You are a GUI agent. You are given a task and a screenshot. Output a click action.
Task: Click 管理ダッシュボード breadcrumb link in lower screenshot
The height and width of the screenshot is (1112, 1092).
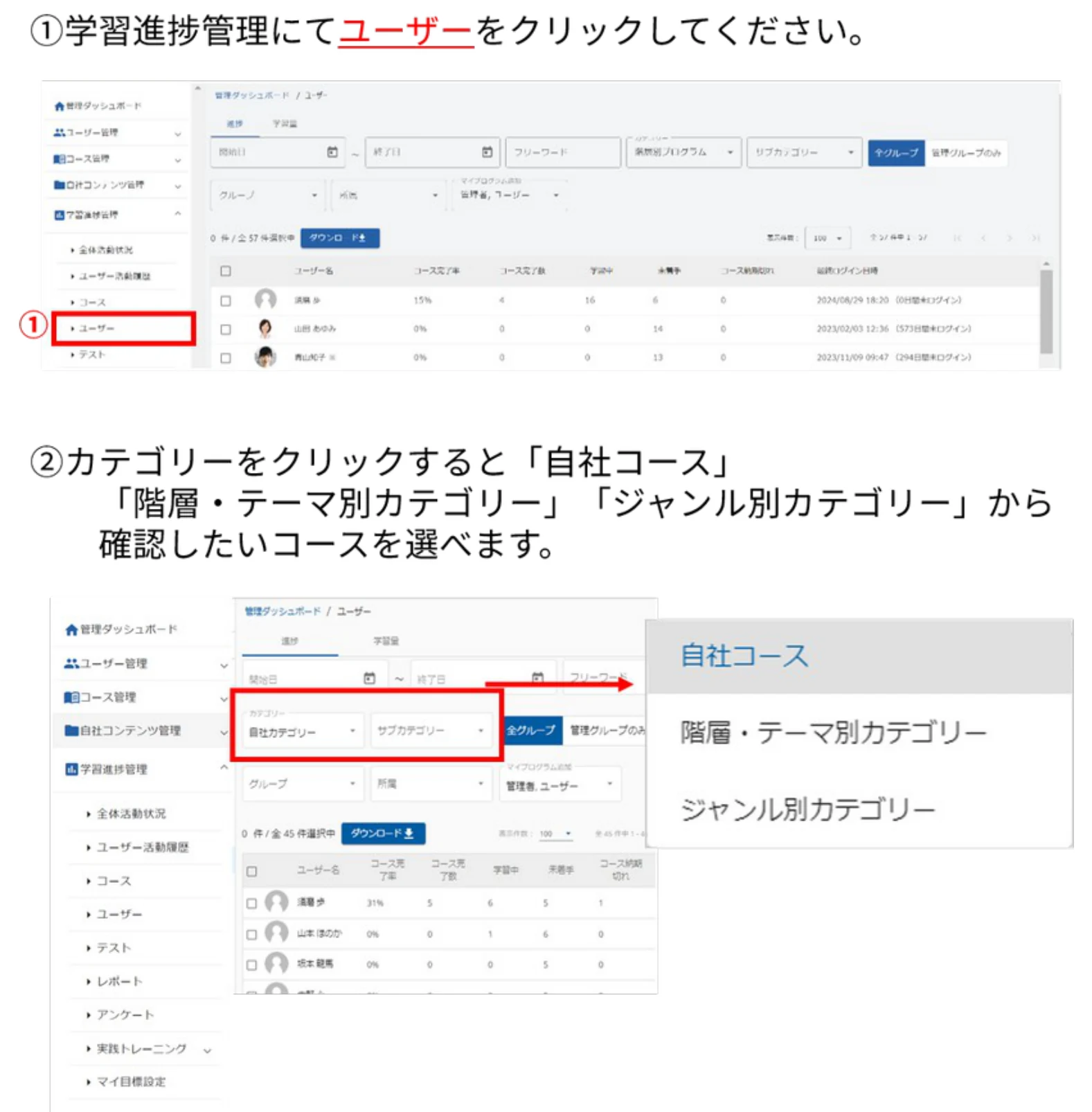(x=283, y=611)
